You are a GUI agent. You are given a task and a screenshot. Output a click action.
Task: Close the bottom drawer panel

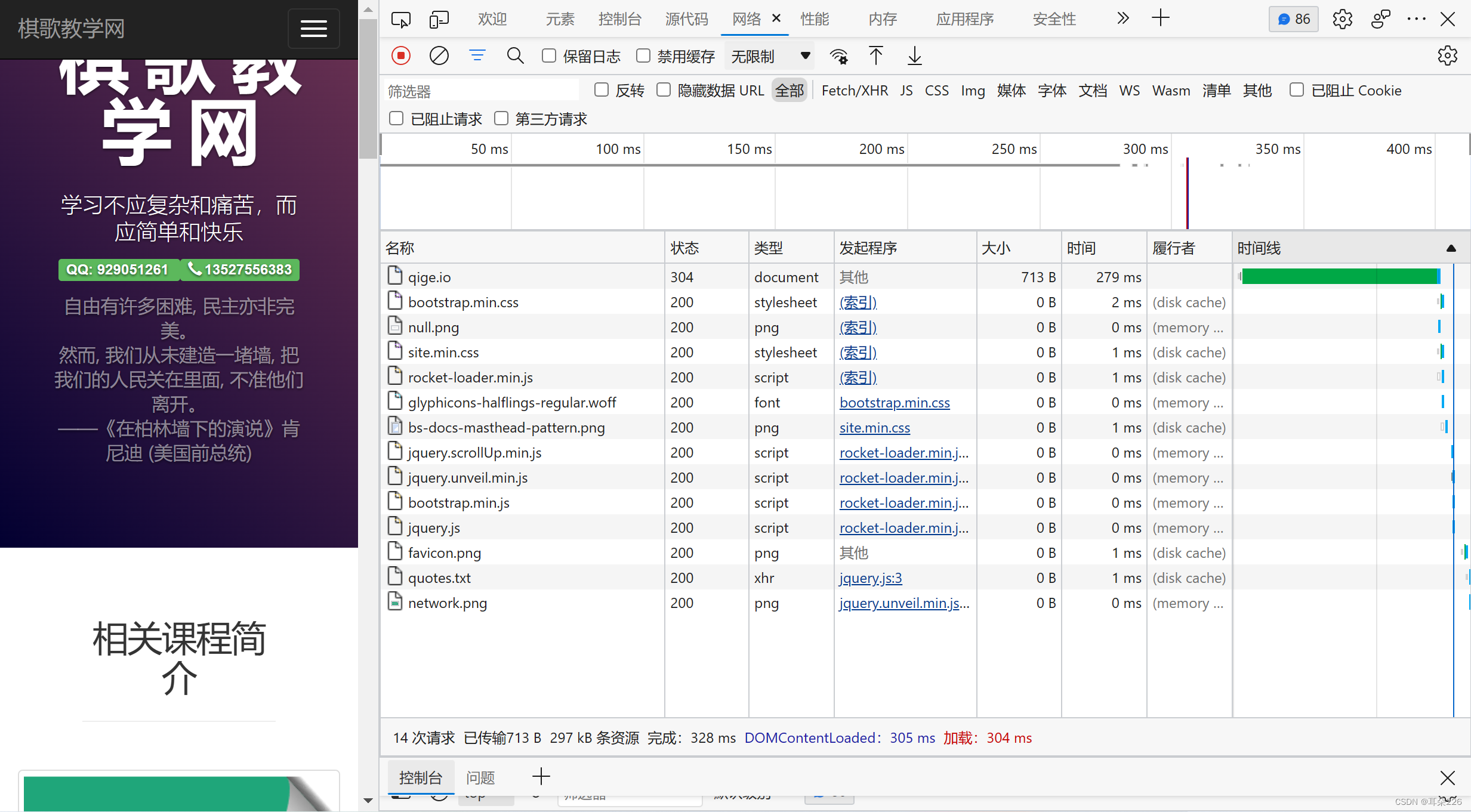tap(1447, 777)
